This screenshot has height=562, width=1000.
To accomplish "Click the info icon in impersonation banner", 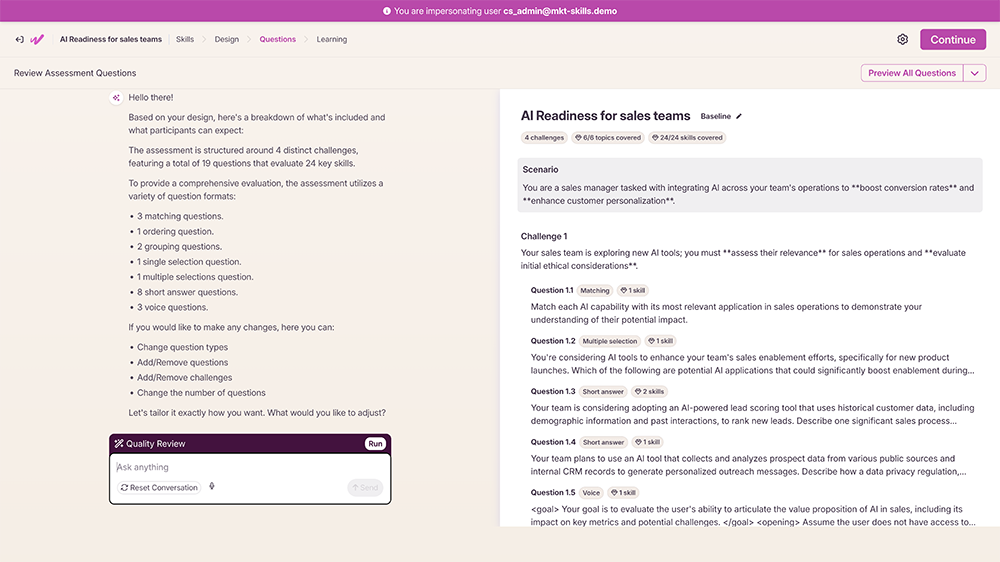I will (387, 11).
